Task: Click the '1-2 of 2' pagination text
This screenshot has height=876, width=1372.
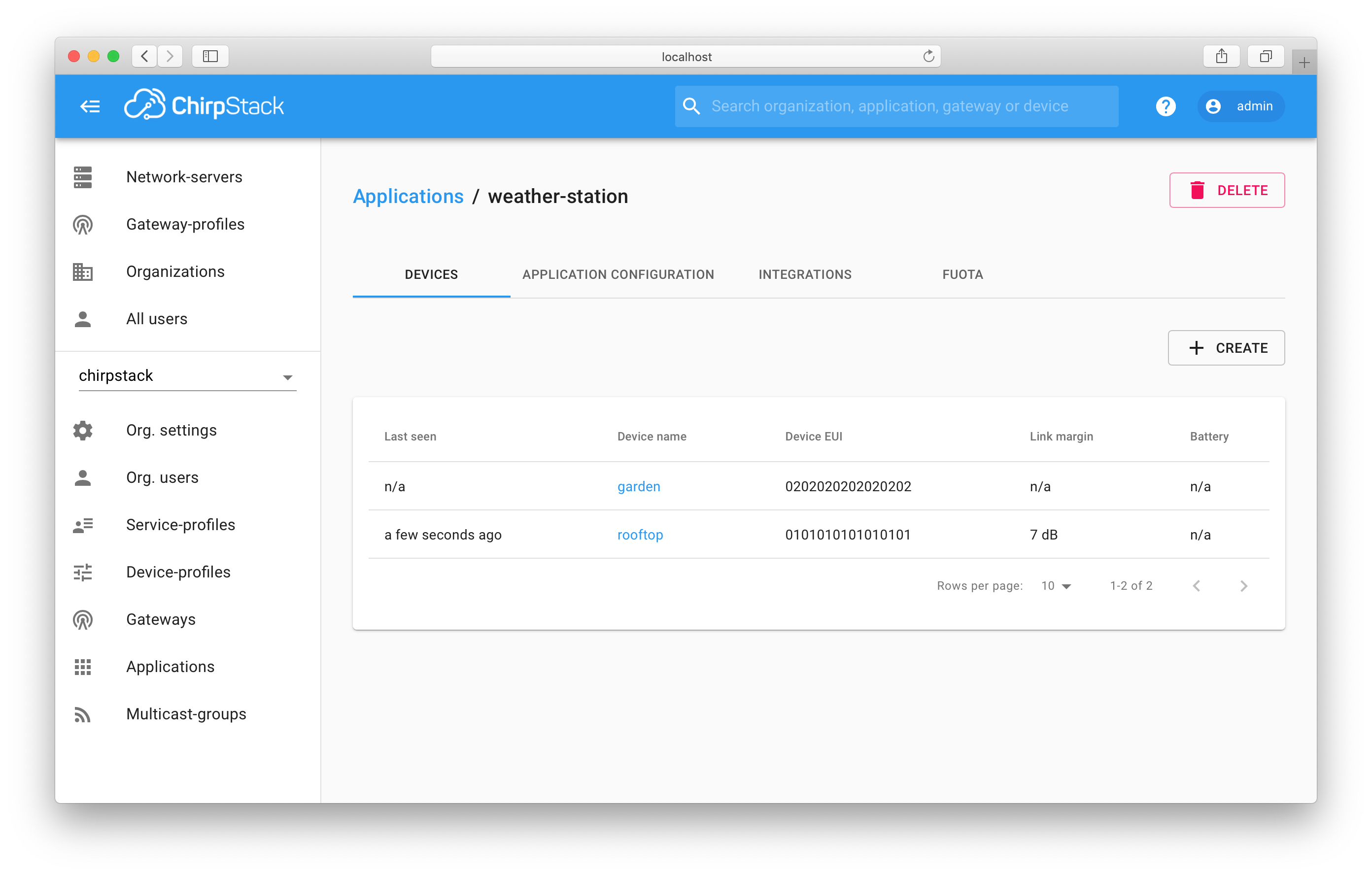Action: (x=1131, y=585)
